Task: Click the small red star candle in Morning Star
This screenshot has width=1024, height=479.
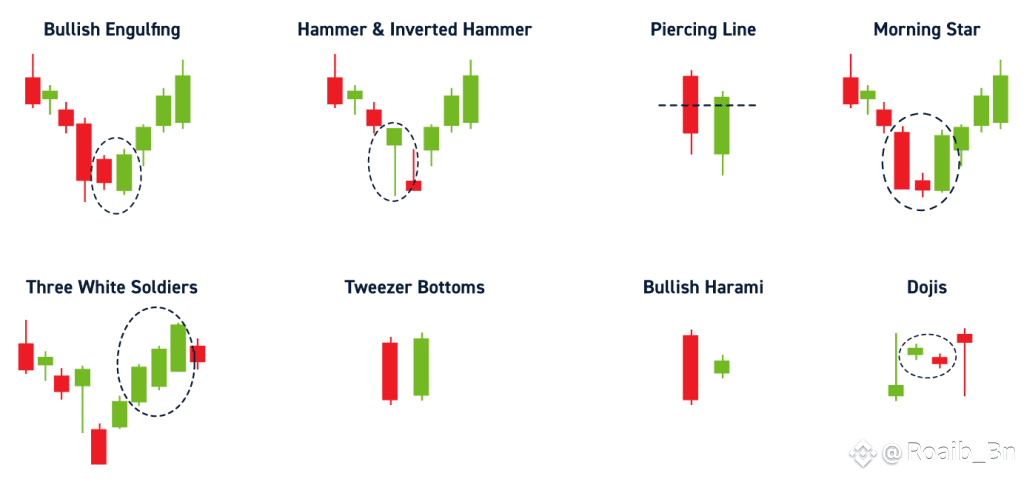Action: point(922,184)
